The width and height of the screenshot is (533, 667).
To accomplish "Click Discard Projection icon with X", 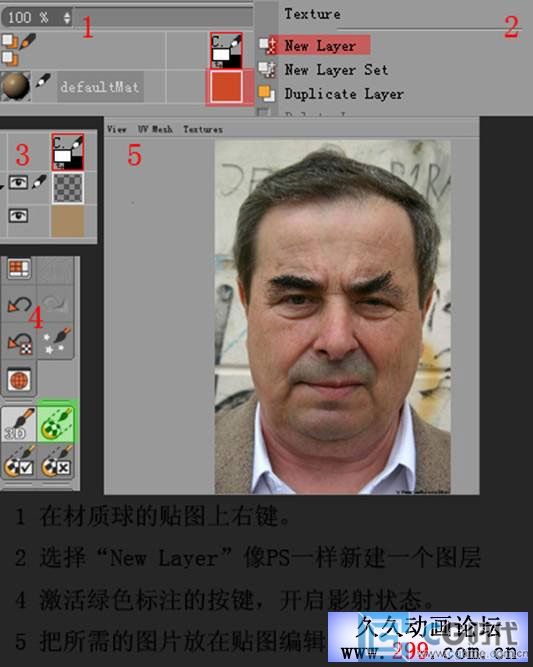I will tap(57, 463).
